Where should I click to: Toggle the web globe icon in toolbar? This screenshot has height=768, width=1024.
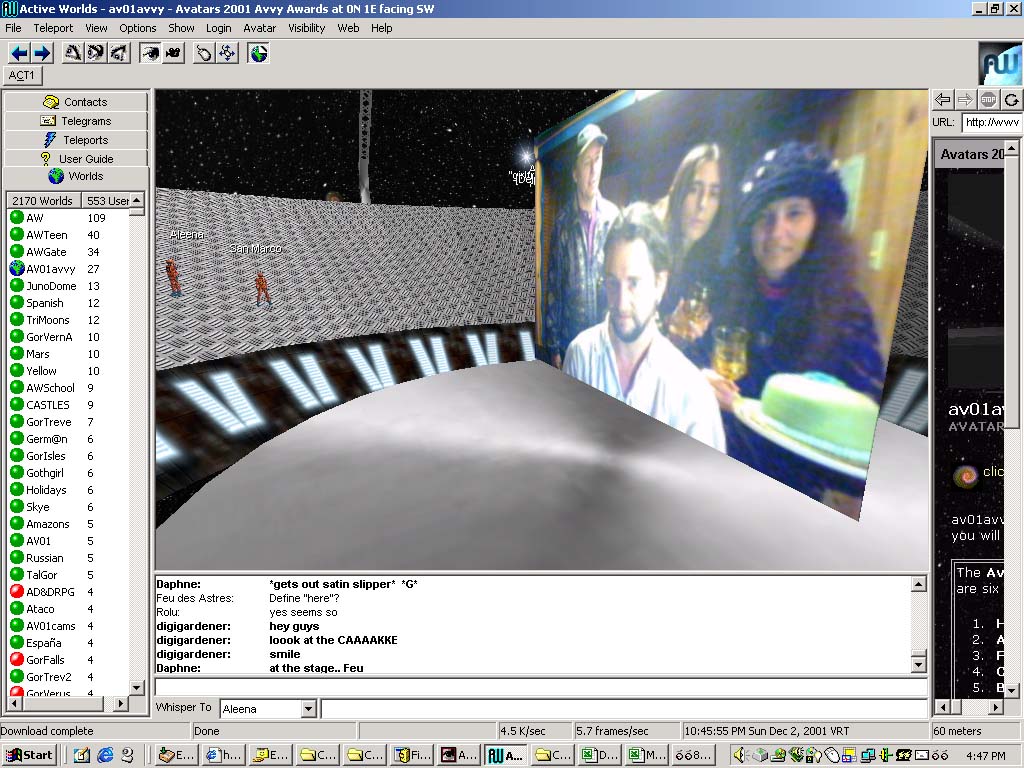pyautogui.click(x=259, y=53)
